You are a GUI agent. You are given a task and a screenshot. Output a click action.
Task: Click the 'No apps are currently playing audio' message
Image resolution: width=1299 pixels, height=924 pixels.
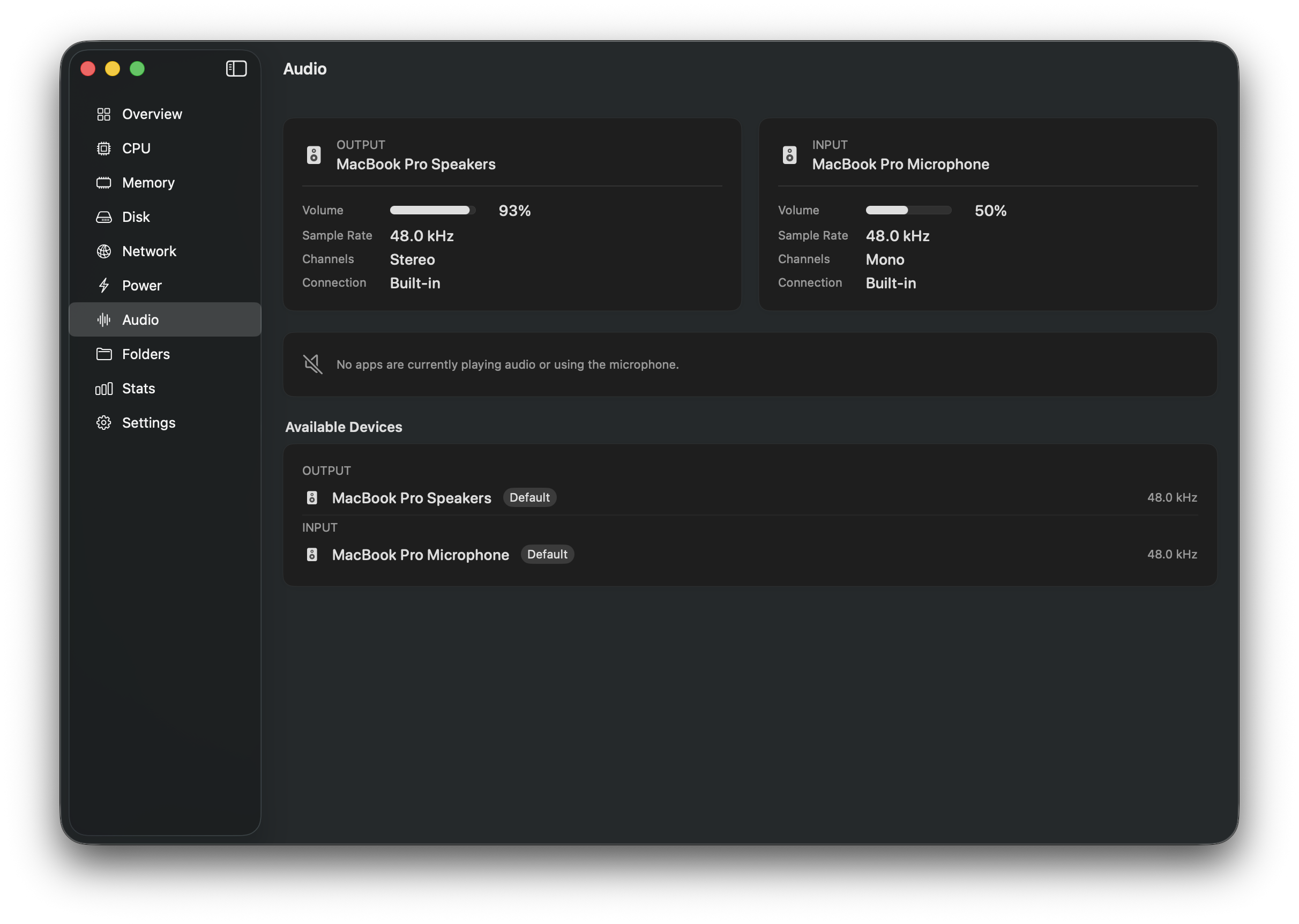click(507, 364)
